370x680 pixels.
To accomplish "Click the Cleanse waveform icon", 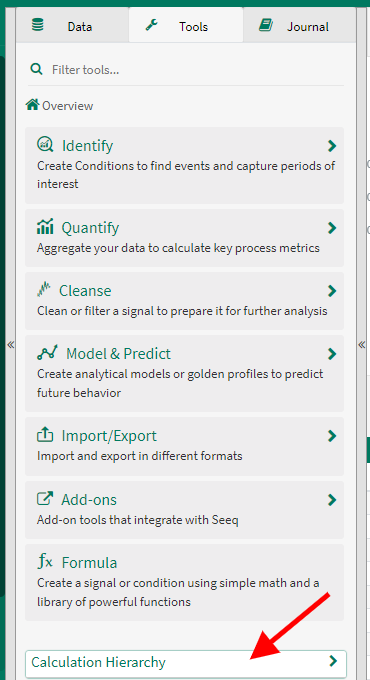I will (44, 290).
